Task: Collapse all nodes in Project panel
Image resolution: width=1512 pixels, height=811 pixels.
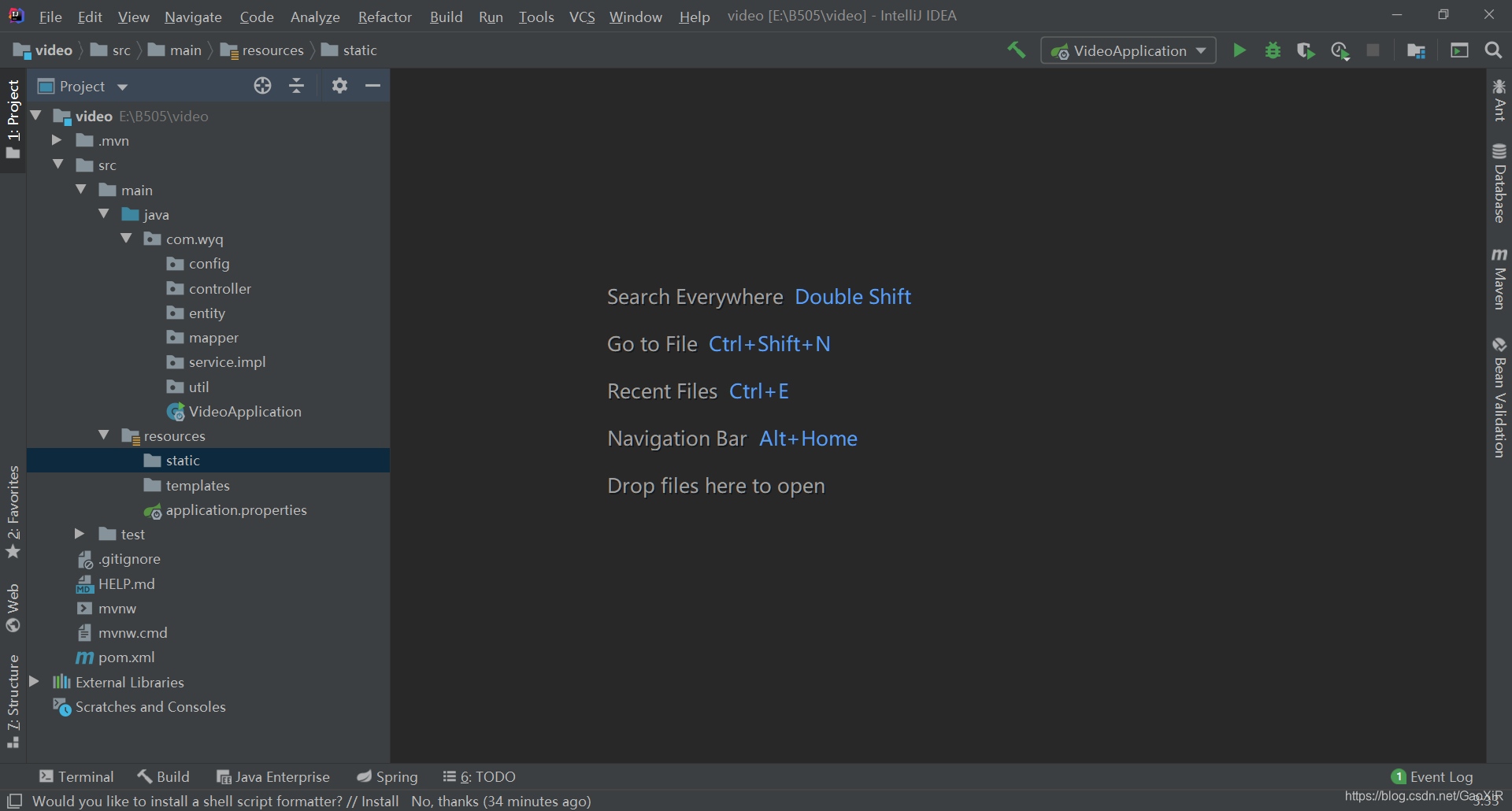Action: click(x=296, y=86)
